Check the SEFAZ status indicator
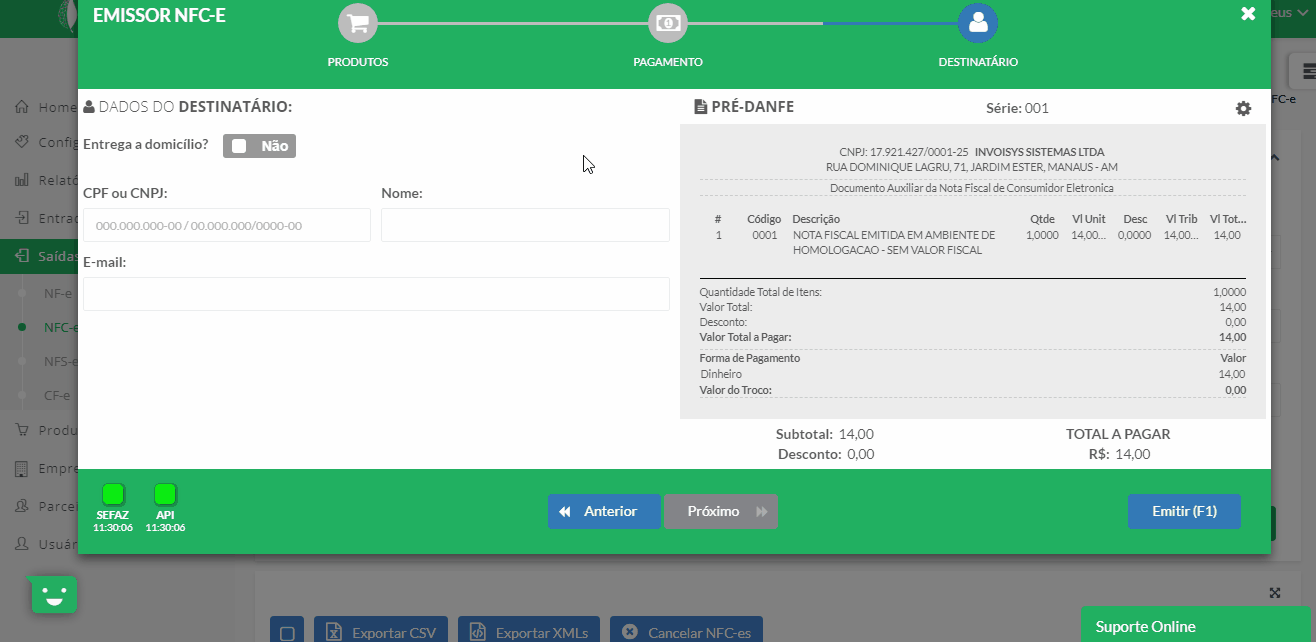This screenshot has height=642, width=1316. (113, 494)
